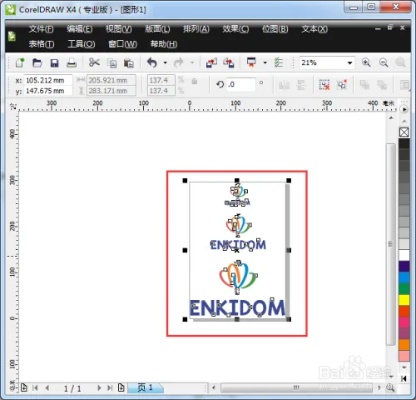Viewport: 416px width, 400px height.
Task: Expand the zoom level 21% dropdown
Action: [x=350, y=63]
